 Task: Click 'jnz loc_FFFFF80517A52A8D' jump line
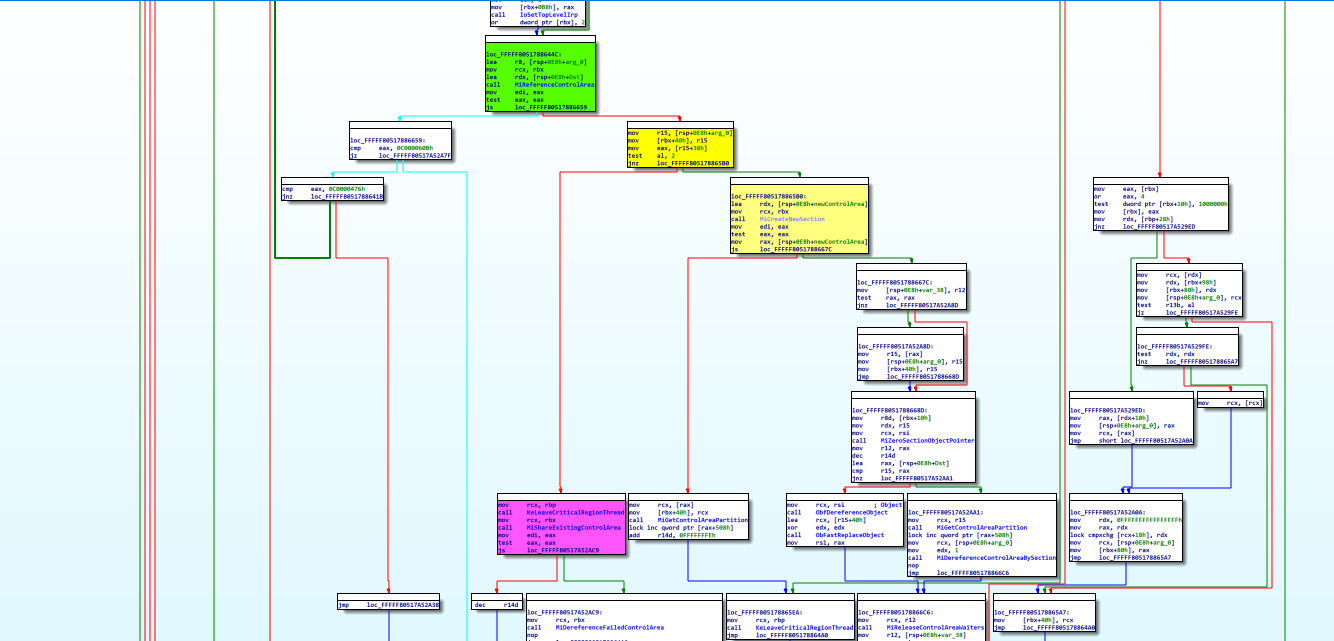(x=907, y=305)
